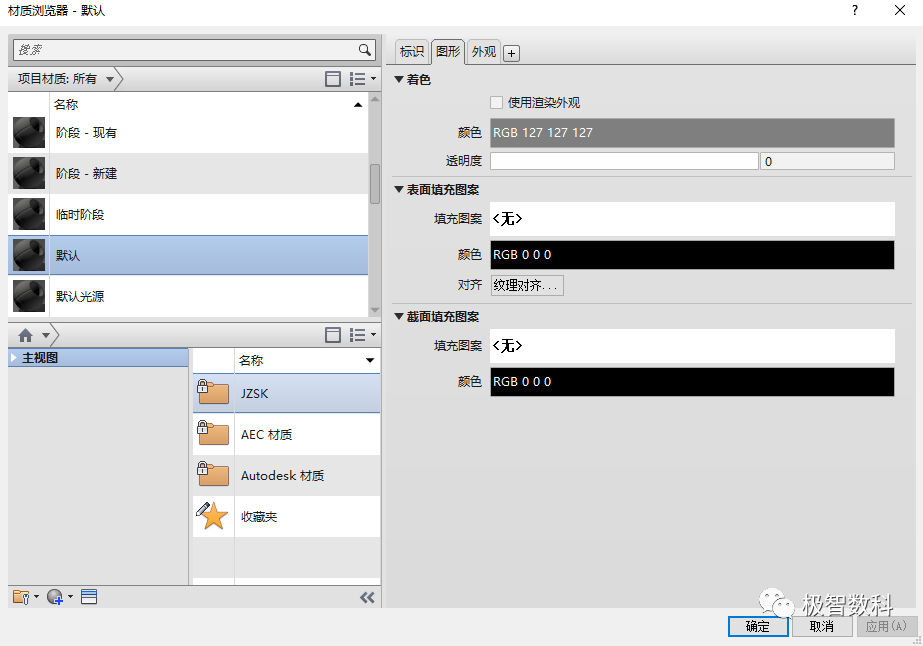
Task: Switch to the 标识 tab
Action: (x=411, y=52)
